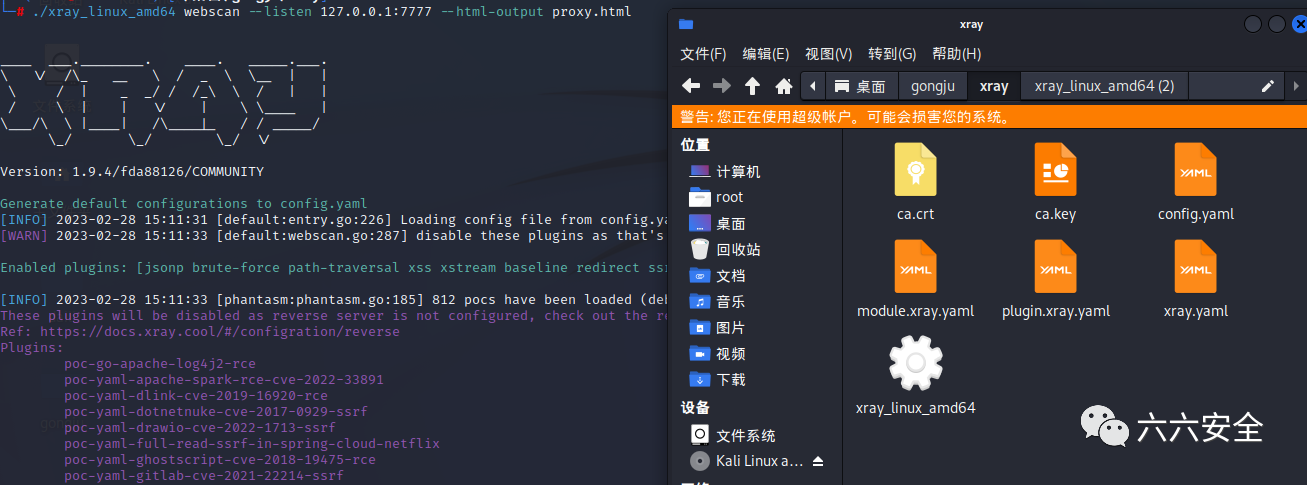Open the ca.crt certificate file icon
Screen dimensions: 1307x485
[x=915, y=169]
